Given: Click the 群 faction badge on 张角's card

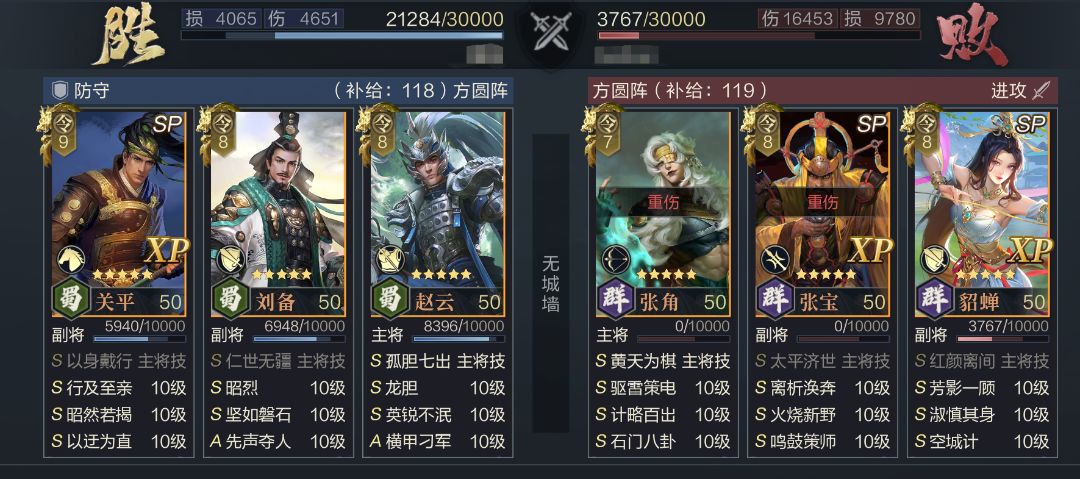Looking at the screenshot, I should pyautogui.click(x=616, y=300).
